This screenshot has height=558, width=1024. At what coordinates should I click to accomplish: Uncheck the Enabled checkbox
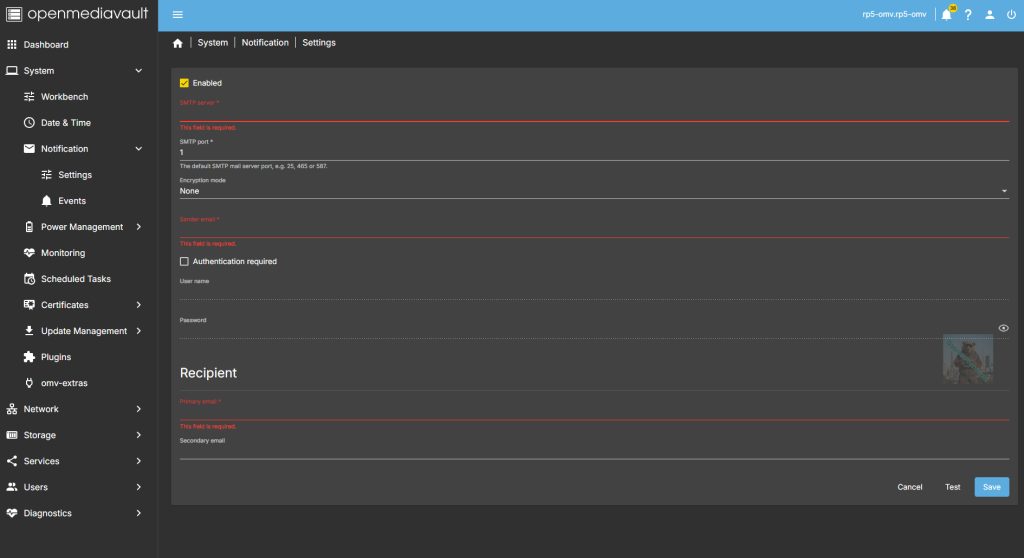pos(184,83)
